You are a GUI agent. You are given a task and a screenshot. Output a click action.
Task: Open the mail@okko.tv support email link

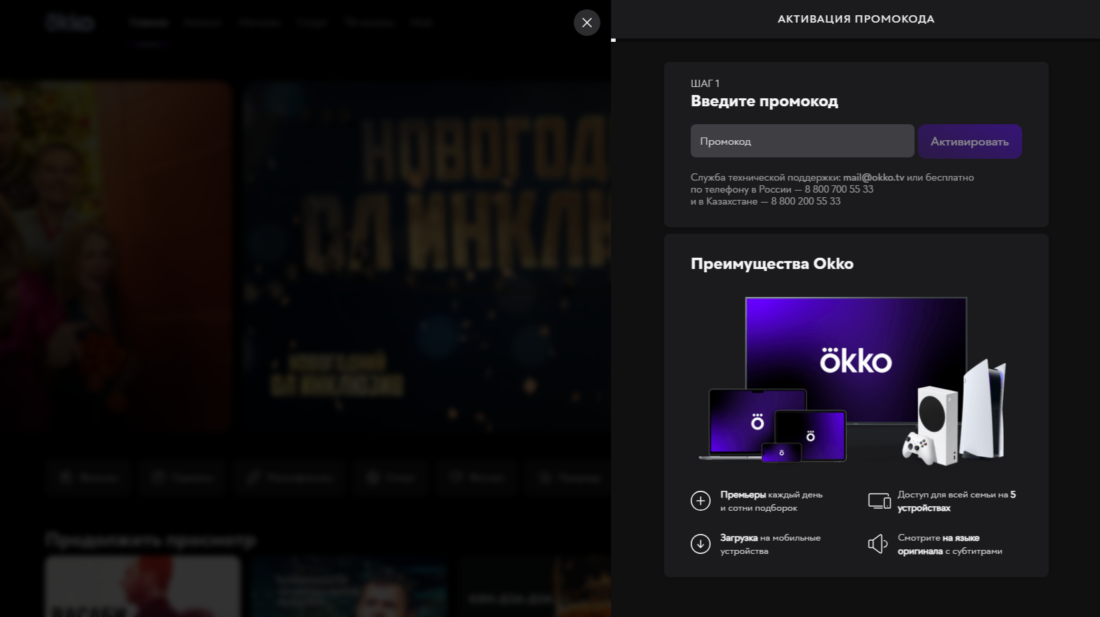tap(873, 177)
